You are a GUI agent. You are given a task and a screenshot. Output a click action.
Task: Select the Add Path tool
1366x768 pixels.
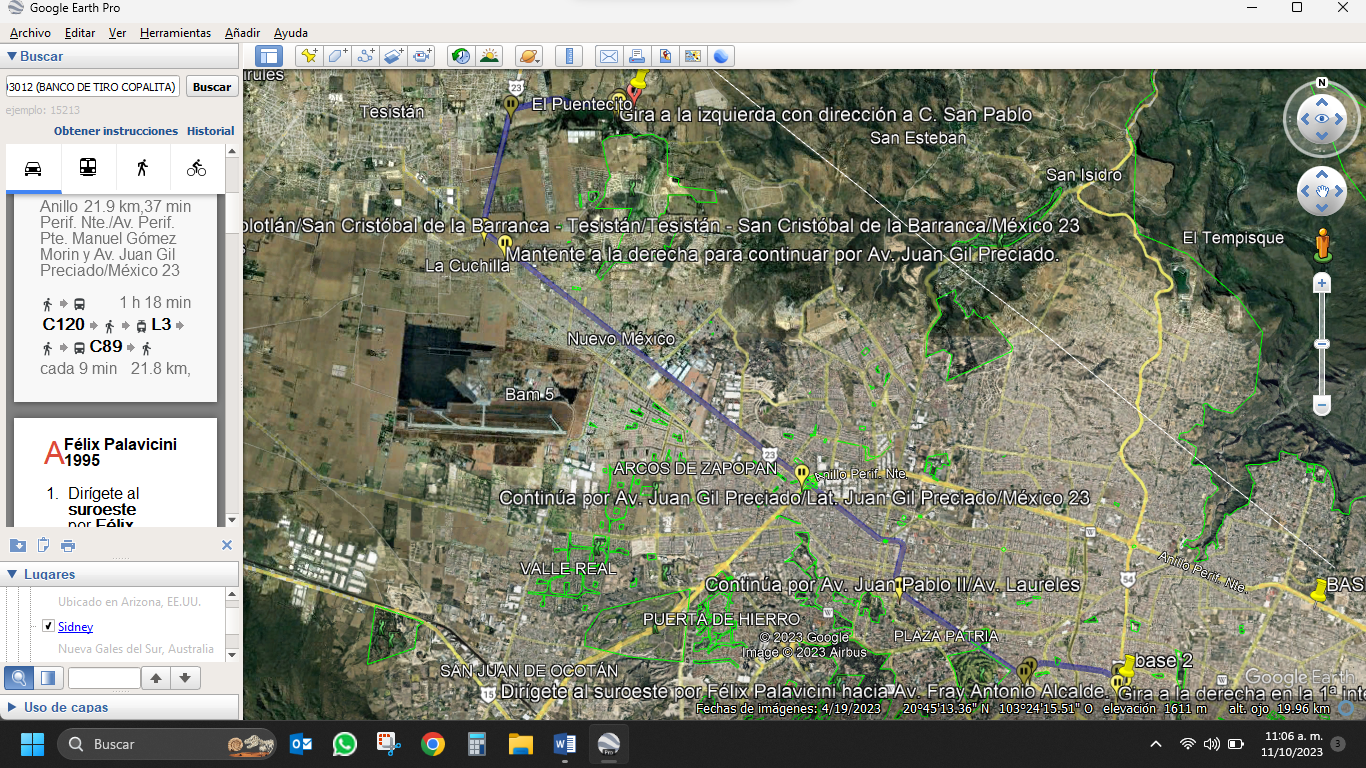click(366, 56)
